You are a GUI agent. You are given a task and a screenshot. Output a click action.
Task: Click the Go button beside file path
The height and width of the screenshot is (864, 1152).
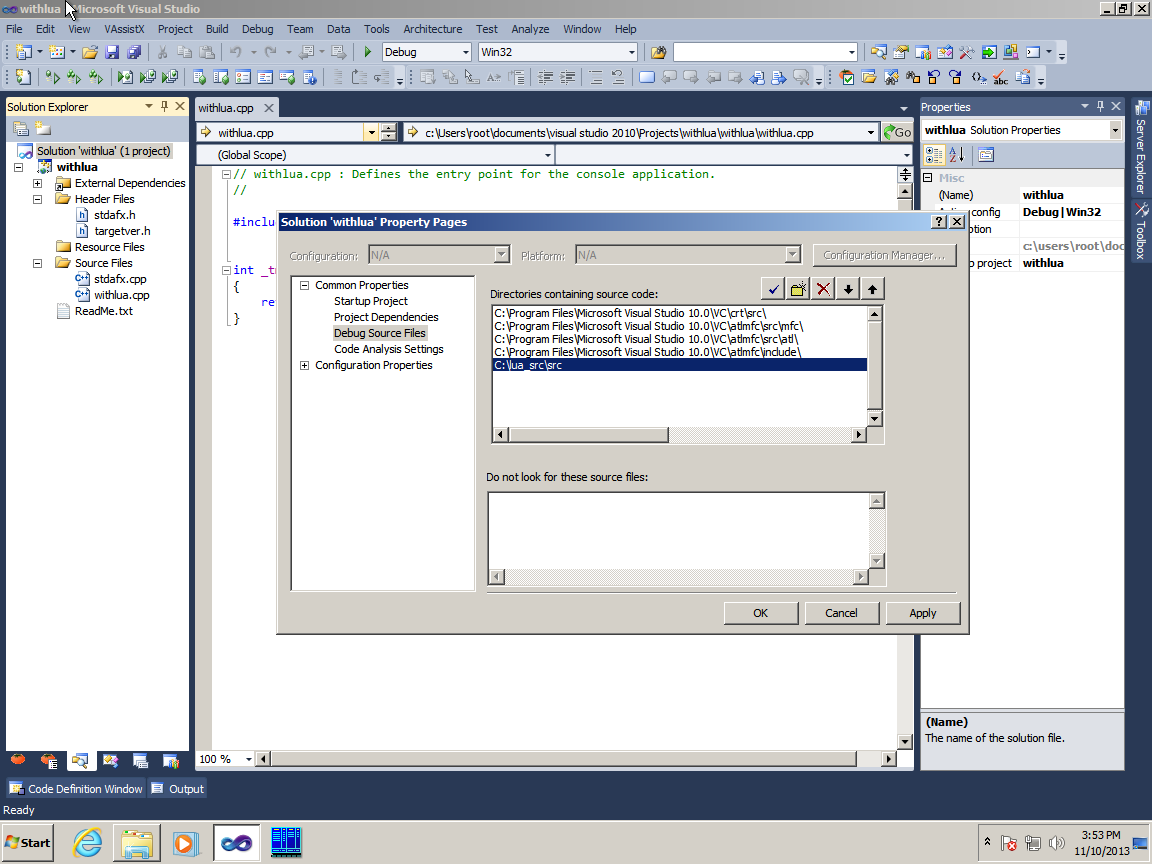[897, 133]
